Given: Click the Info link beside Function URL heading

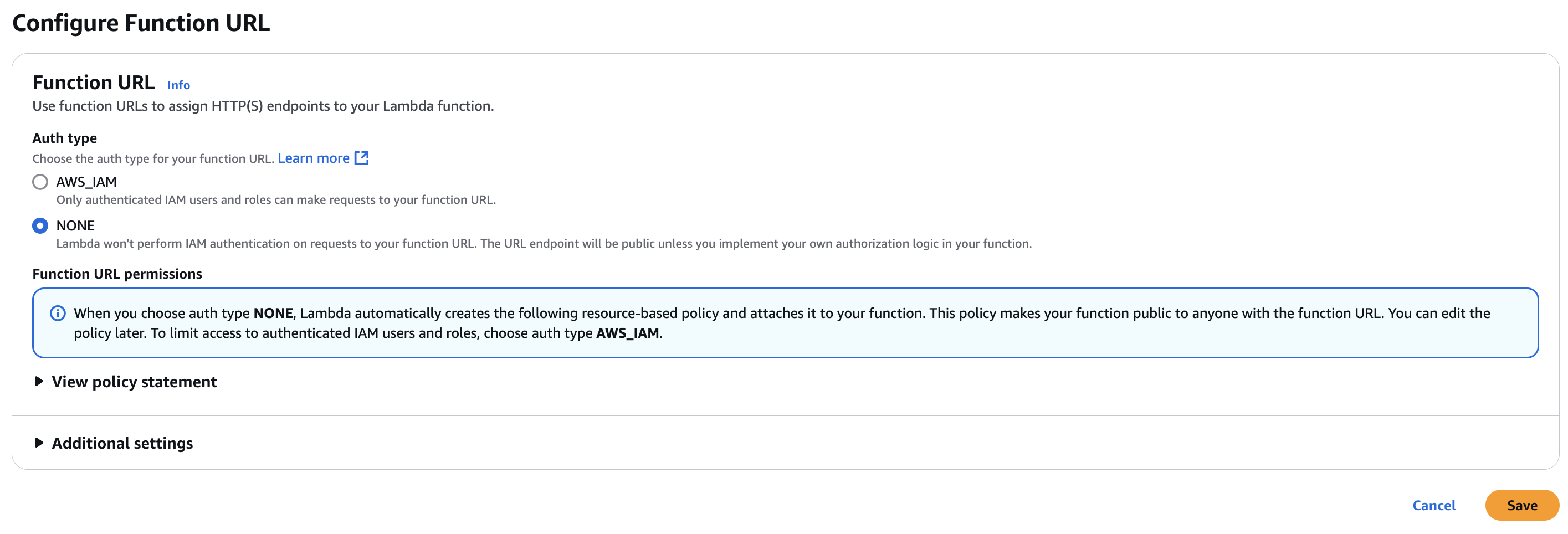Looking at the screenshot, I should point(178,85).
